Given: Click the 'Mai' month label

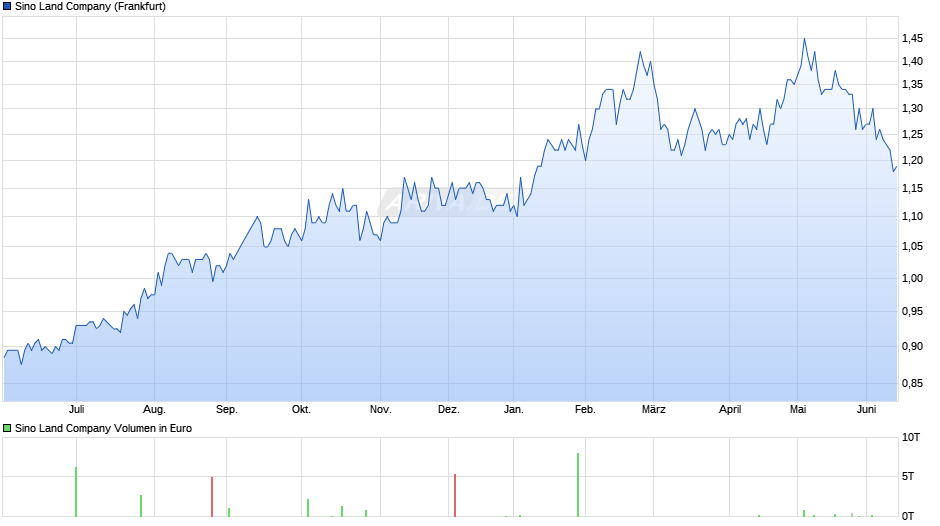Looking at the screenshot, I should click(797, 409).
